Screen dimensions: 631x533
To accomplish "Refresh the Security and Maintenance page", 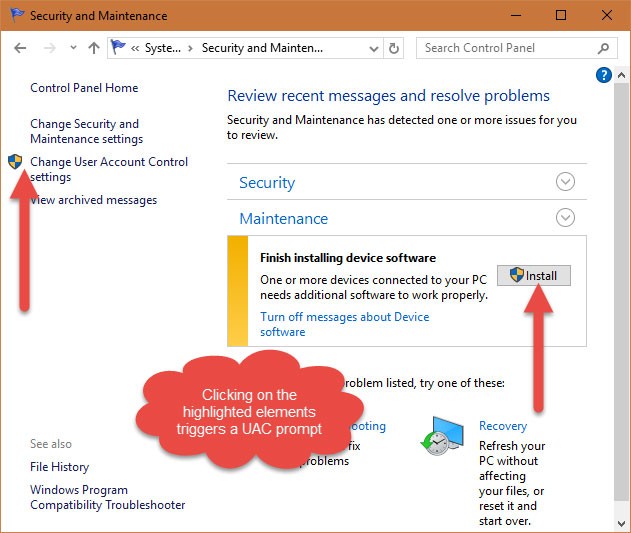I will [x=394, y=48].
